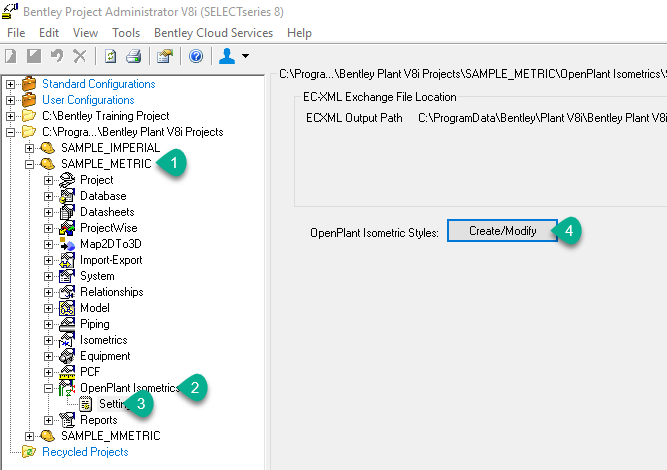The width and height of the screenshot is (667, 470).
Task: Click the Relationships node icon
Action: pos(67,292)
